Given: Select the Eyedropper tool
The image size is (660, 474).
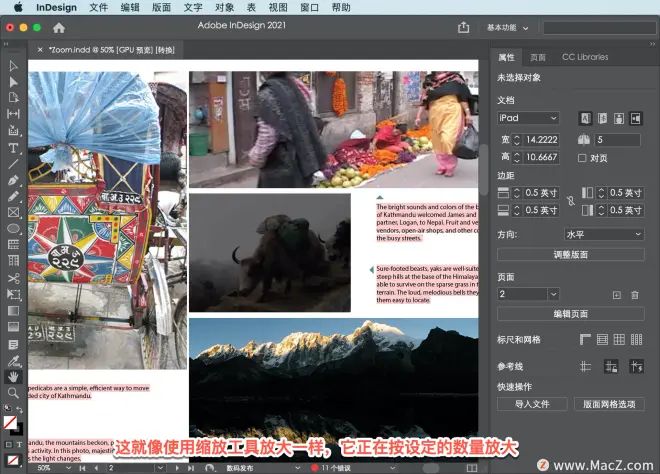Looking at the screenshot, I should [x=13, y=361].
